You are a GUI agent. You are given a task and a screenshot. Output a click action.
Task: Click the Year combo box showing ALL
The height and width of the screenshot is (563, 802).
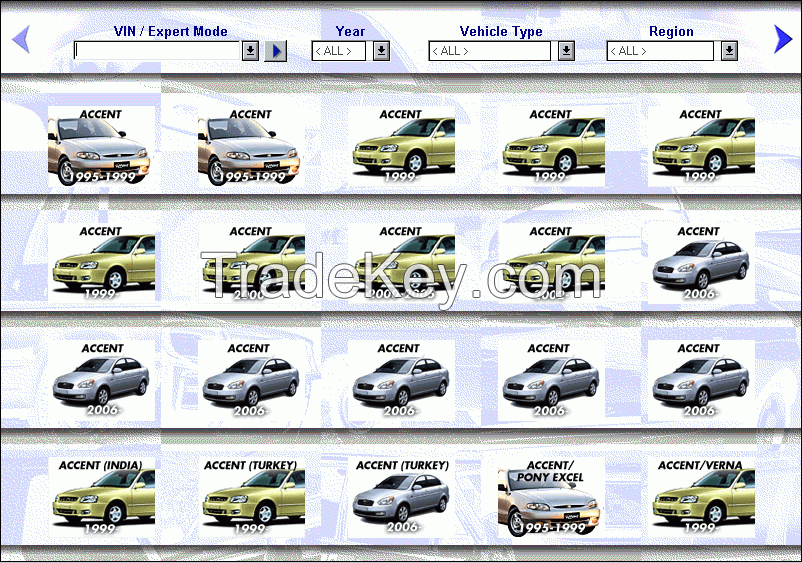point(338,51)
